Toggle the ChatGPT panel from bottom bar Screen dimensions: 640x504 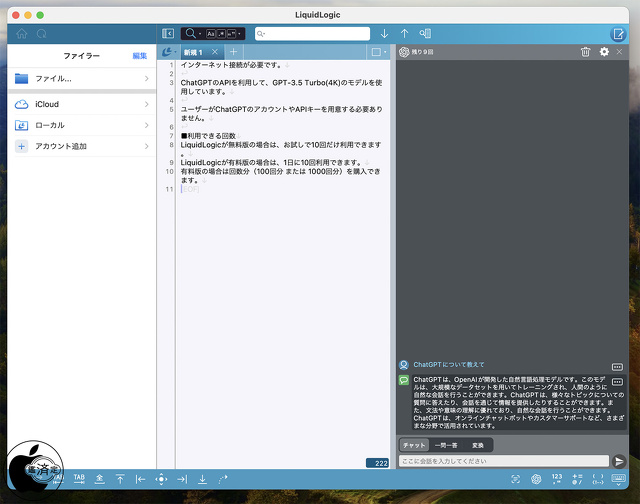tap(536, 479)
